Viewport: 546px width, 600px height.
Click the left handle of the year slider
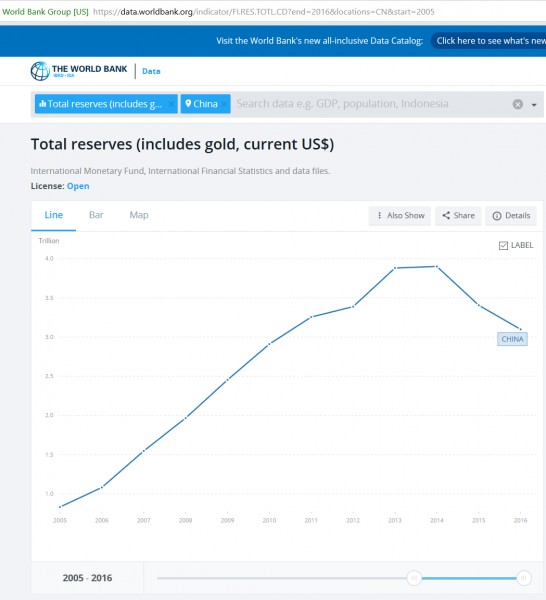pos(414,578)
